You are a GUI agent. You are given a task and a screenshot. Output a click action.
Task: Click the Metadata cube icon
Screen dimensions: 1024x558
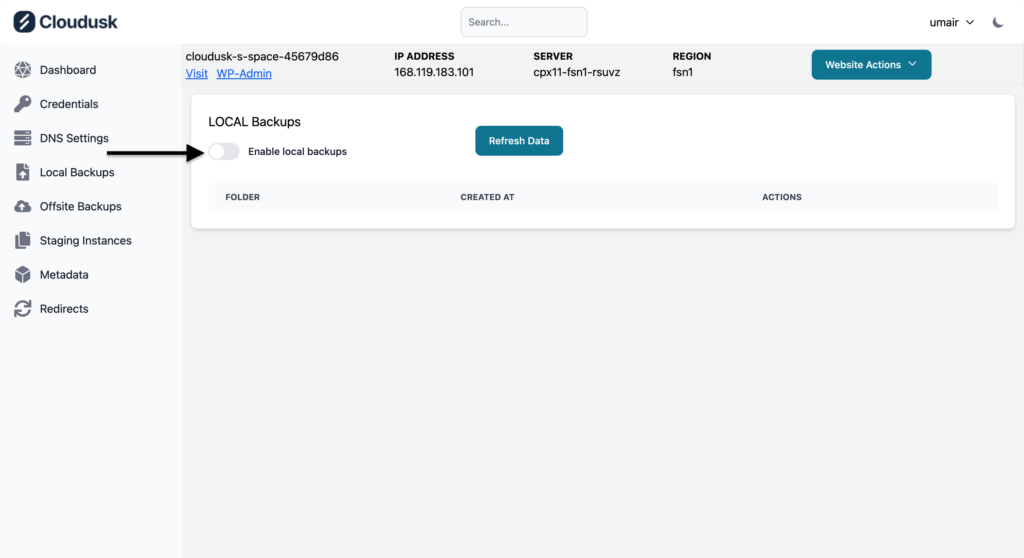pyautogui.click(x=22, y=275)
